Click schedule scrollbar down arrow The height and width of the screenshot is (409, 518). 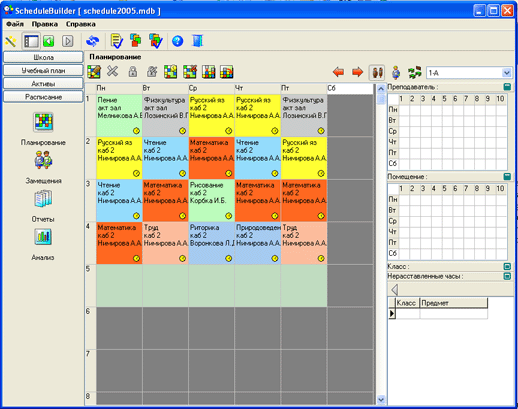pos(381,399)
